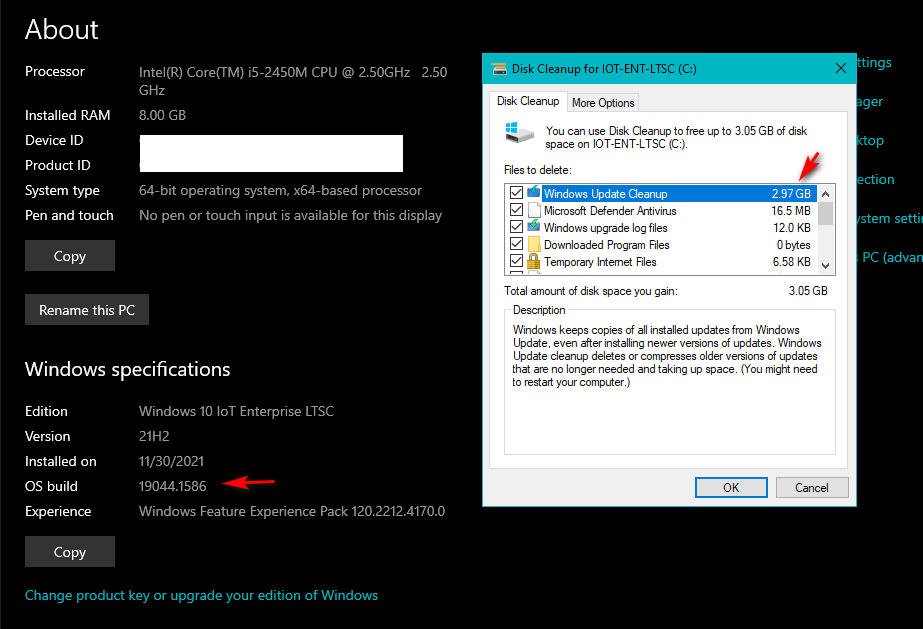
Task: Select the Disk Cleanup tab
Action: click(528, 101)
